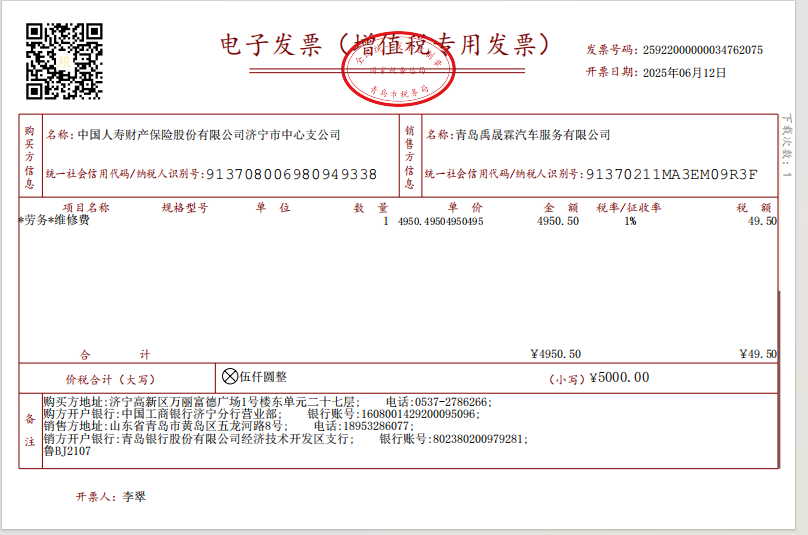Click the total amount ¥4950.50 in 合计 row
Image resolution: width=808 pixels, height=535 pixels.
click(555, 354)
